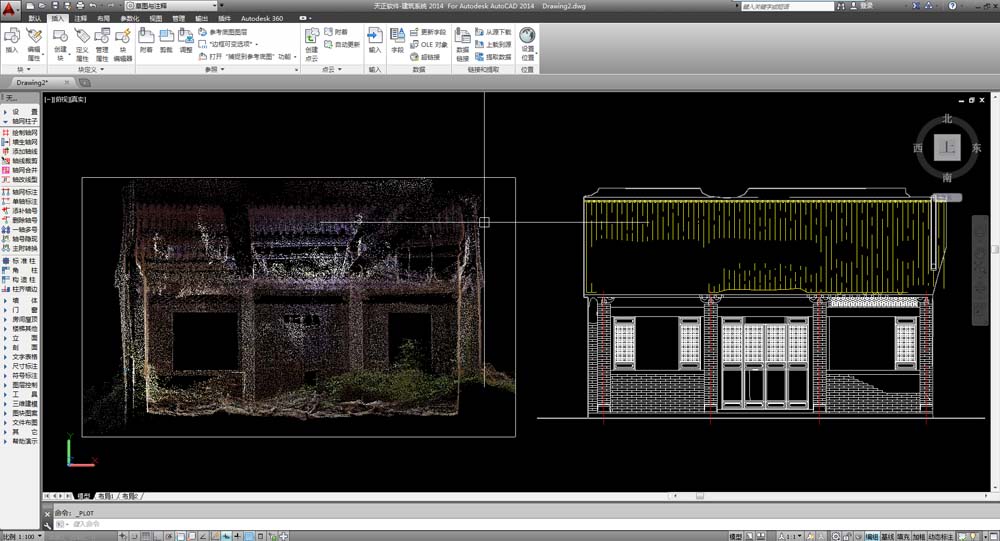Toggle 模型 space button in status bar
The height and width of the screenshot is (541, 1000).
pyautogui.click(x=735, y=537)
